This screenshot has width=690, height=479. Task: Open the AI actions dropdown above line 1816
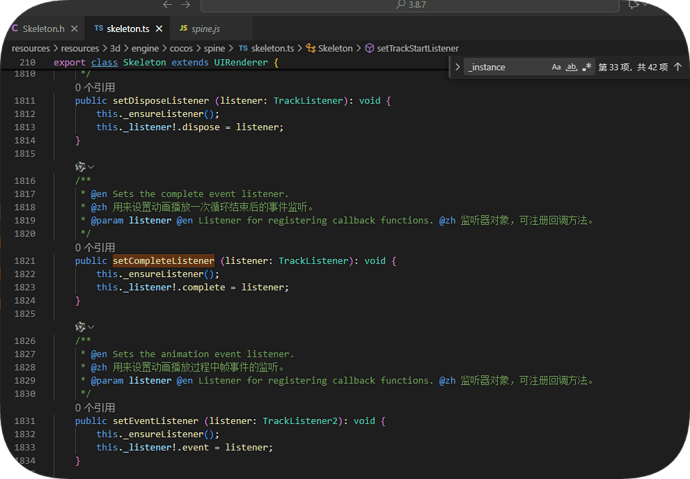click(84, 167)
